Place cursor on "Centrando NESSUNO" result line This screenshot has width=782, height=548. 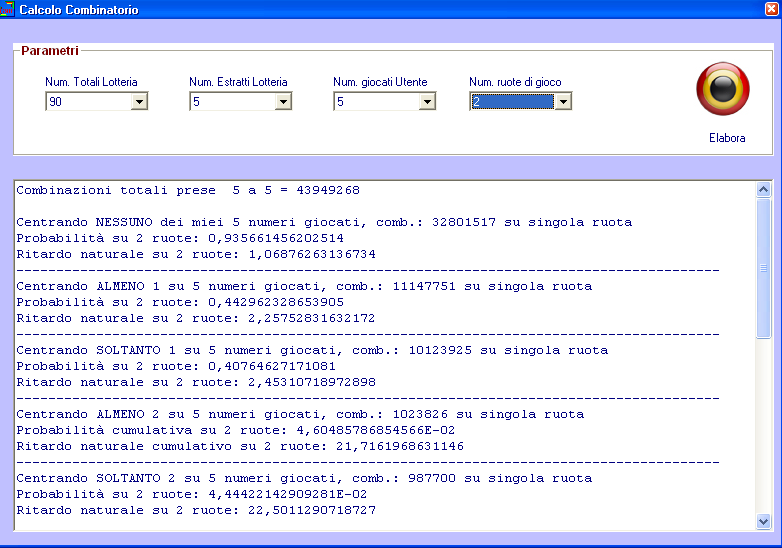(x=324, y=222)
